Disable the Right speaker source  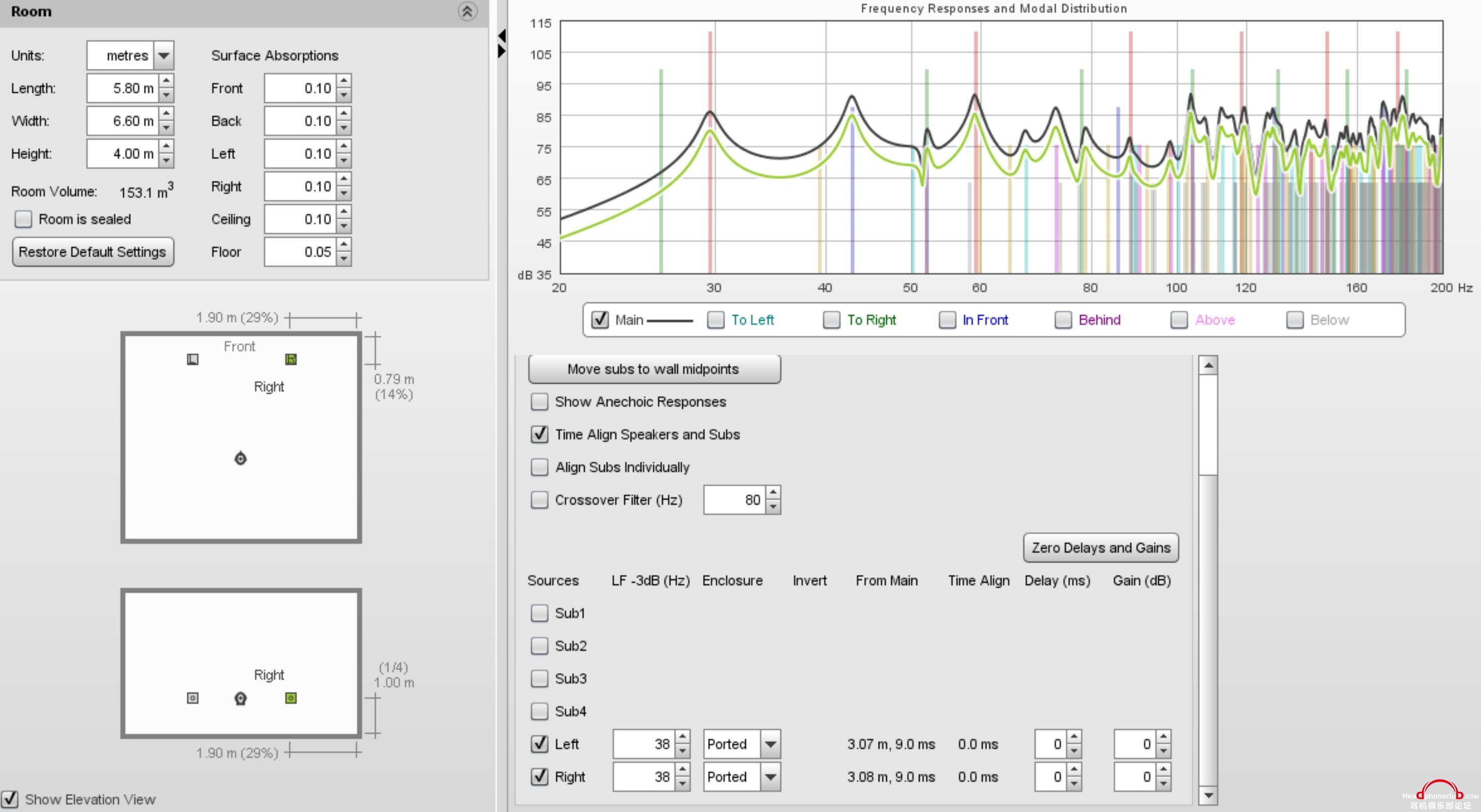pyautogui.click(x=539, y=777)
